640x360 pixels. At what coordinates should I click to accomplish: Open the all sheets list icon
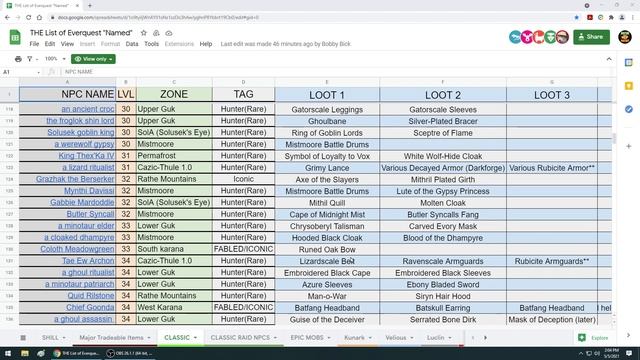tap(23, 338)
